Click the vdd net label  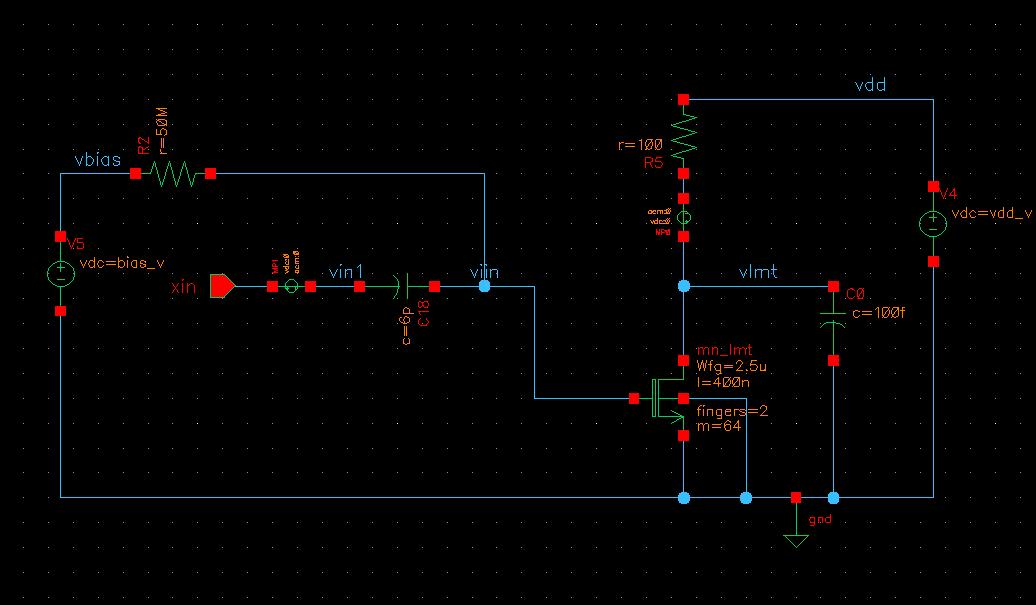(x=870, y=85)
